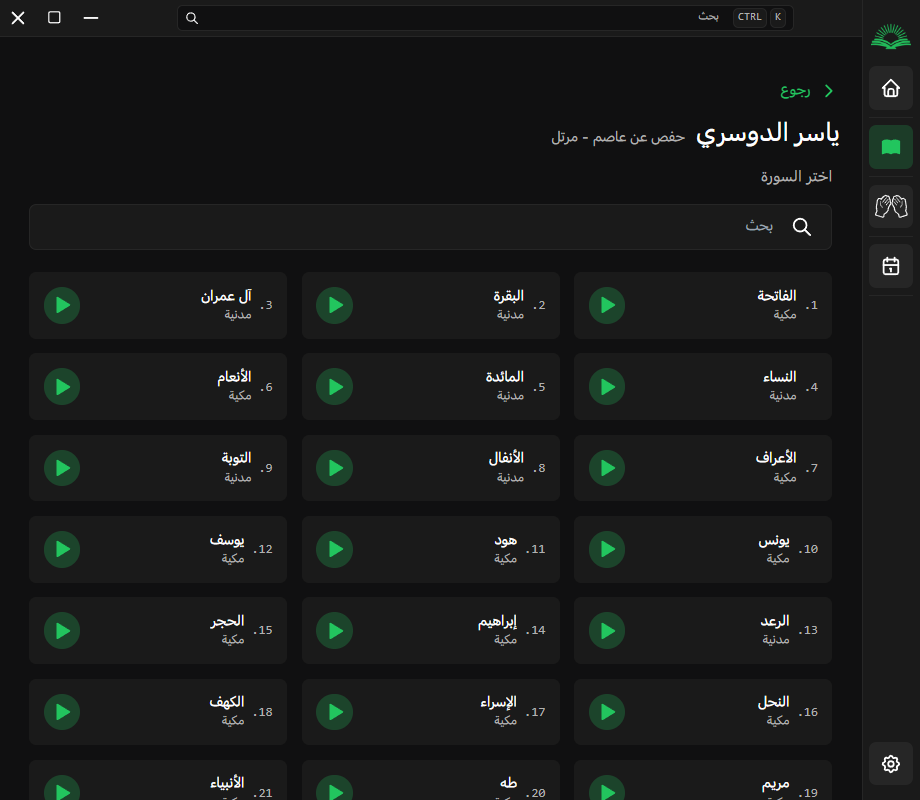The height and width of the screenshot is (800, 920).
Task: Select surah name الرعد
Action: point(775,620)
